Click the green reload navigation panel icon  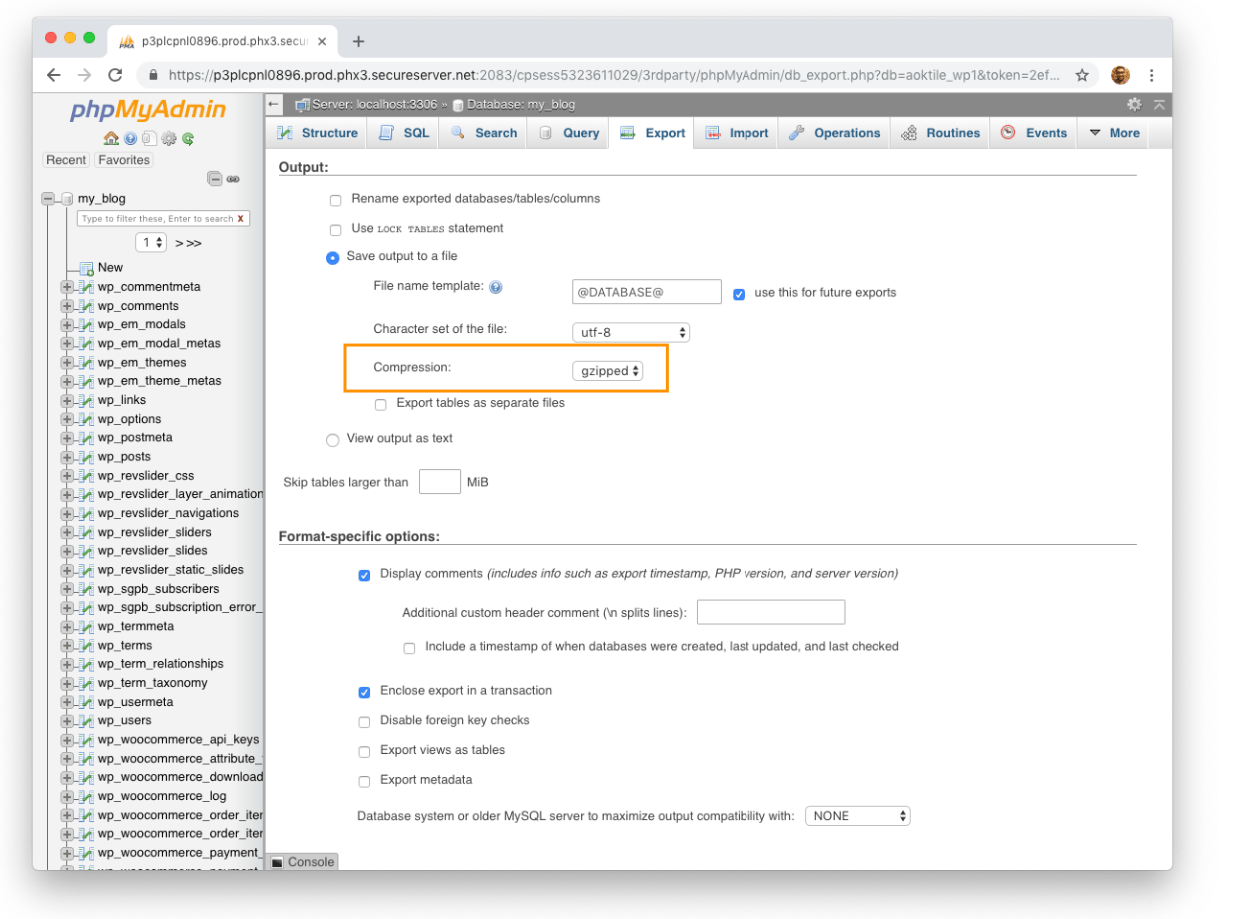(187, 138)
